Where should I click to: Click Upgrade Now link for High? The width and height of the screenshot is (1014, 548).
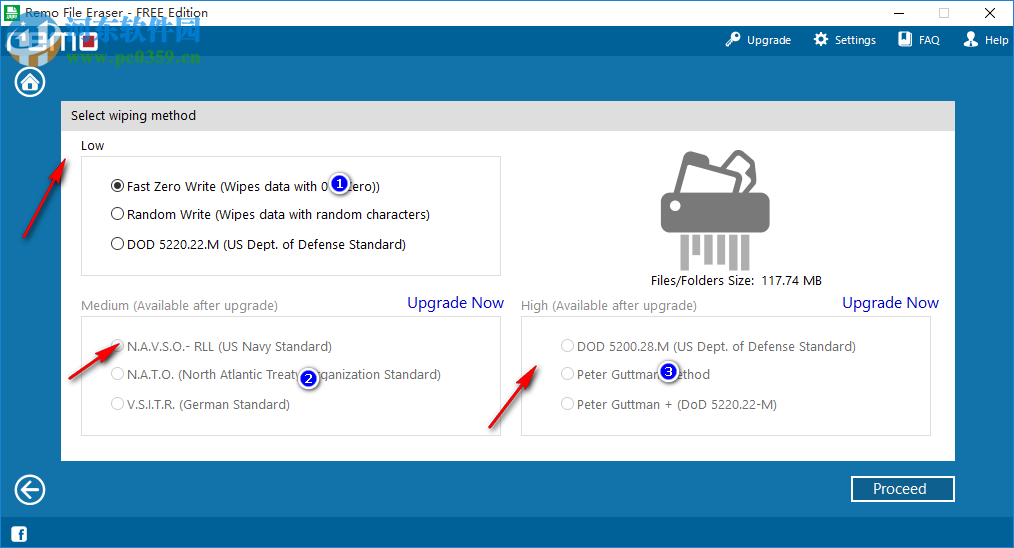click(x=890, y=303)
